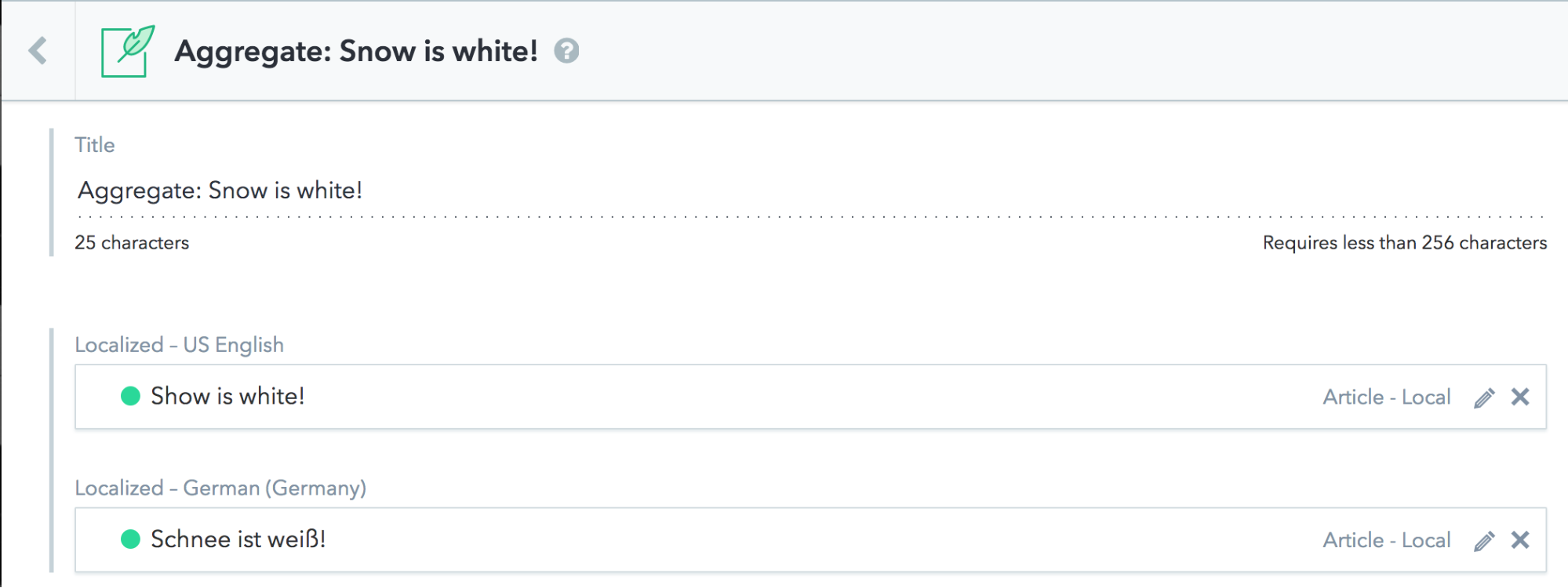Image resolution: width=1568 pixels, height=588 pixels.
Task: Click the 'Title' field label
Action: (x=95, y=145)
